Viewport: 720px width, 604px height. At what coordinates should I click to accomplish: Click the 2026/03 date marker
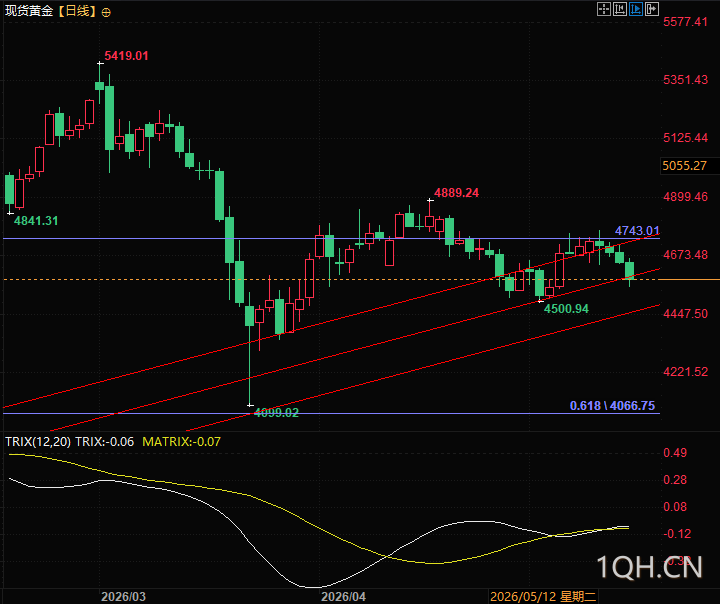pos(123,597)
